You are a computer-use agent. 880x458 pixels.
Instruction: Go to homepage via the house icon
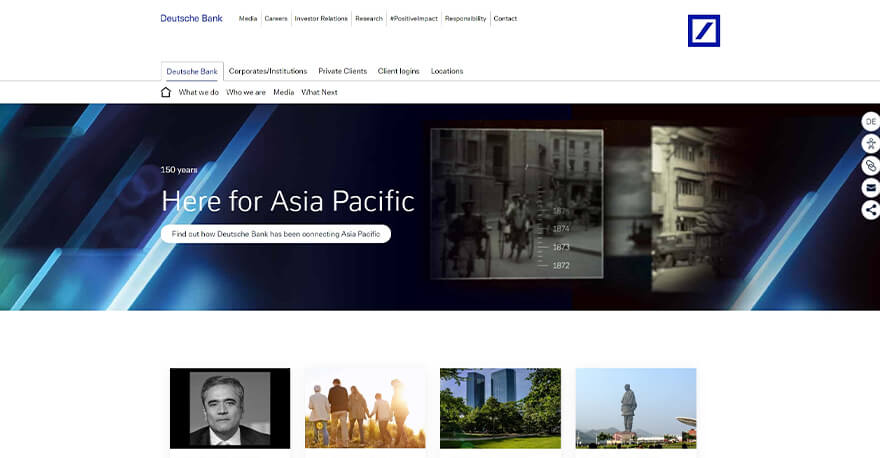click(166, 92)
